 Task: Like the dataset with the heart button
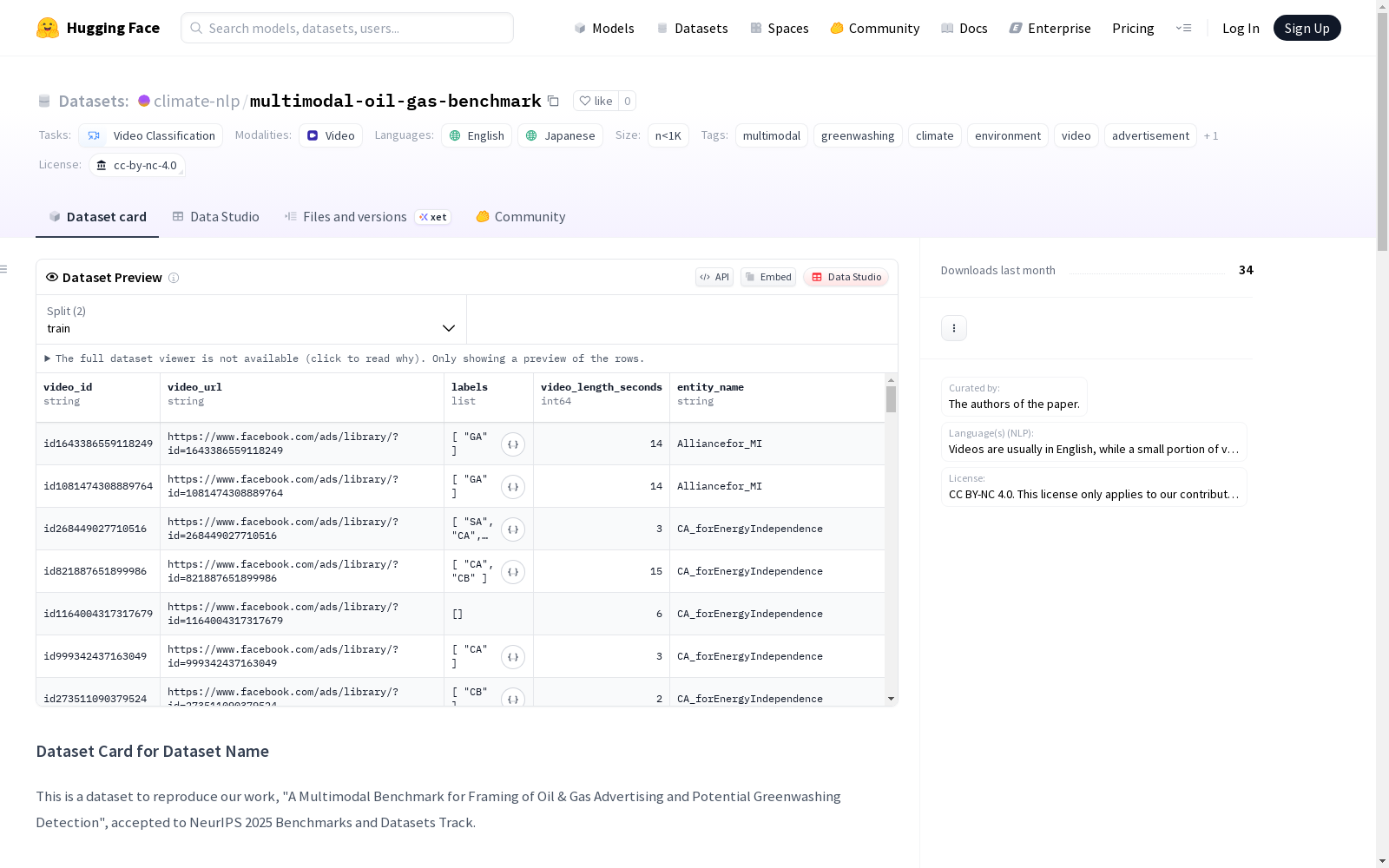(x=596, y=101)
